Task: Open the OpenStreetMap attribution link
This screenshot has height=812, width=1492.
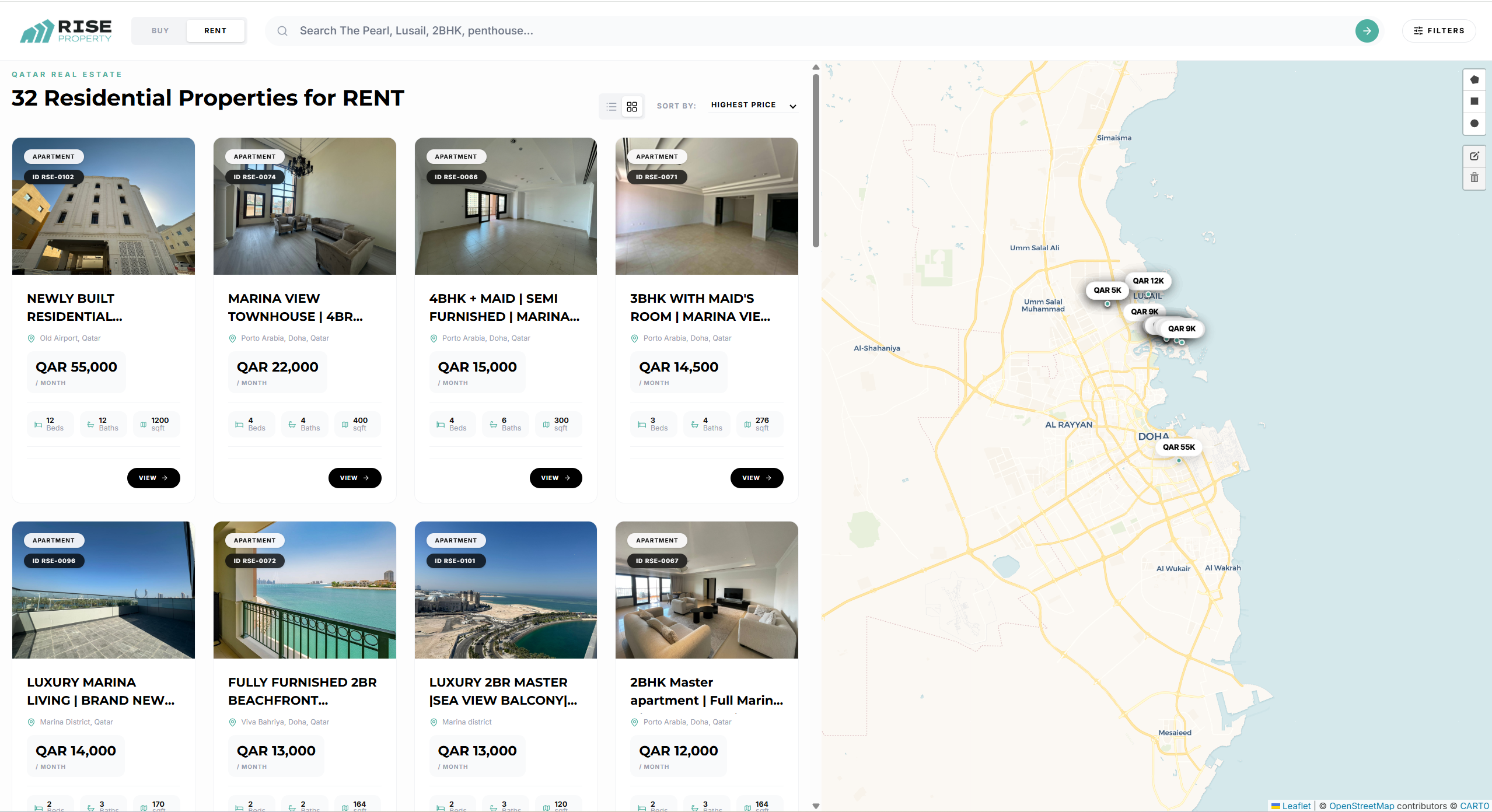Action: [1361, 806]
